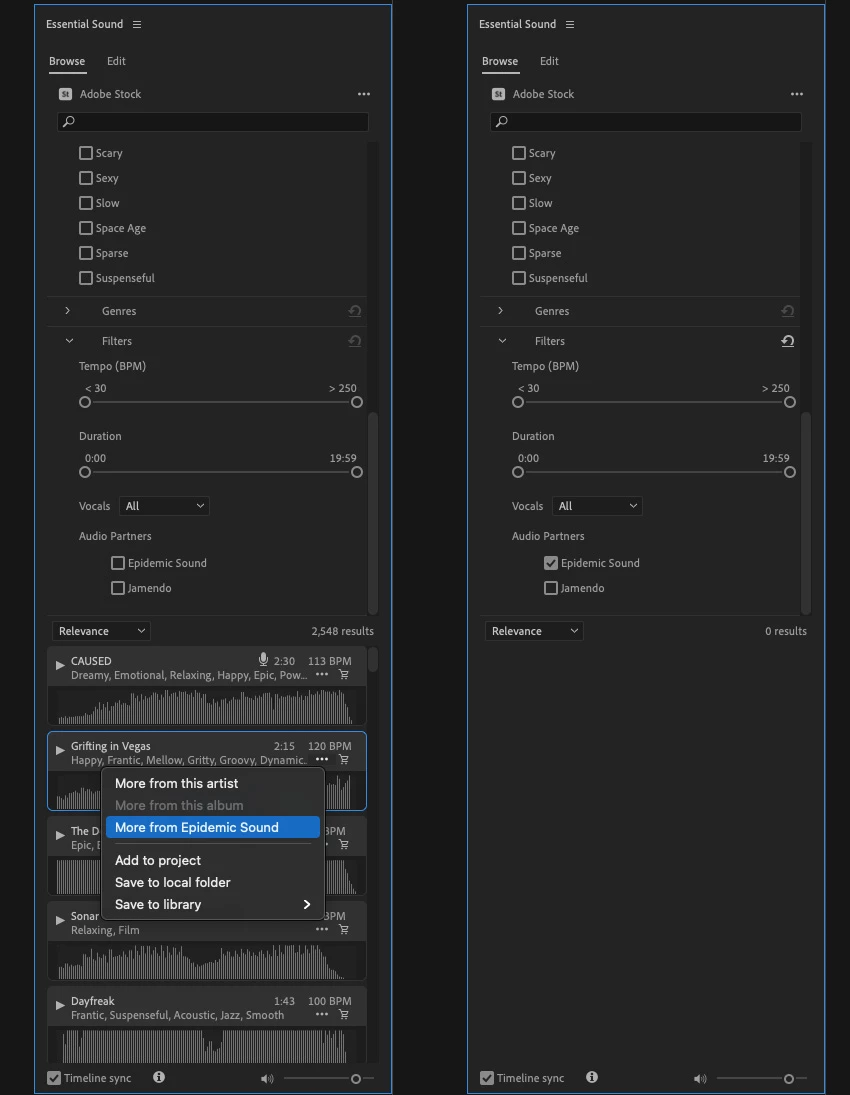850x1095 pixels.
Task: Mute preview volume in right panel
Action: [x=700, y=1079]
